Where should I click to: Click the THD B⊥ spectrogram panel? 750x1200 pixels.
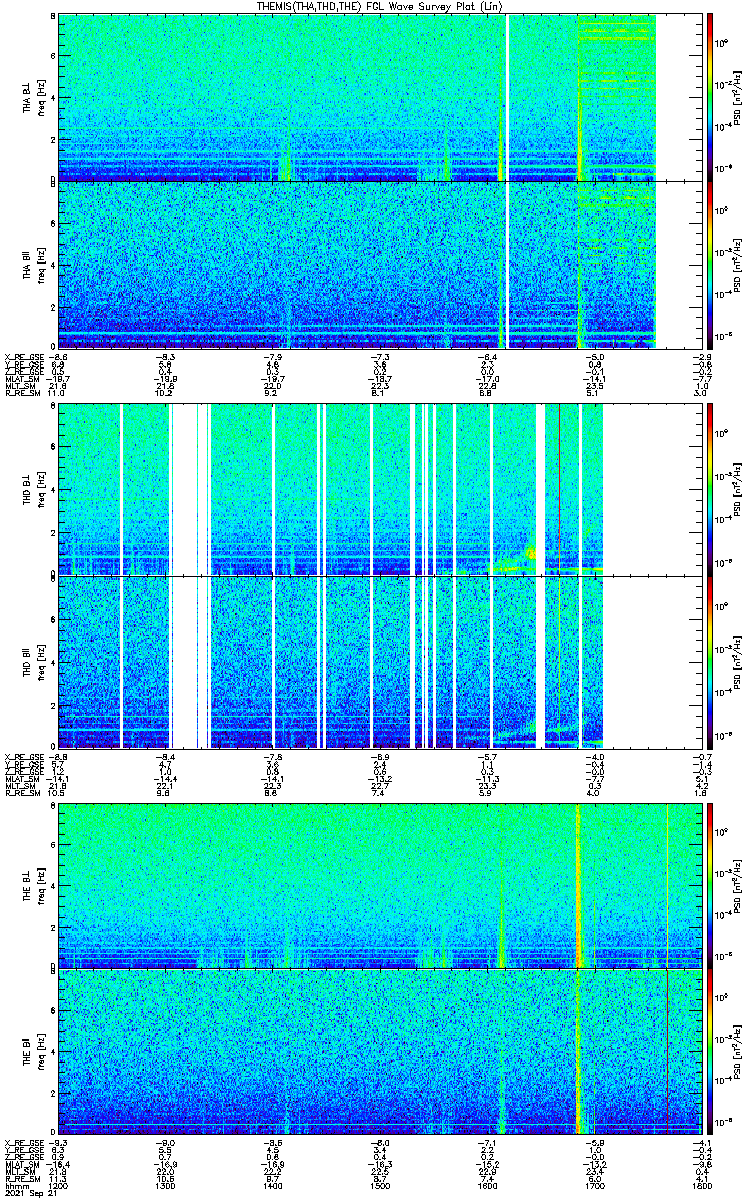[379, 488]
